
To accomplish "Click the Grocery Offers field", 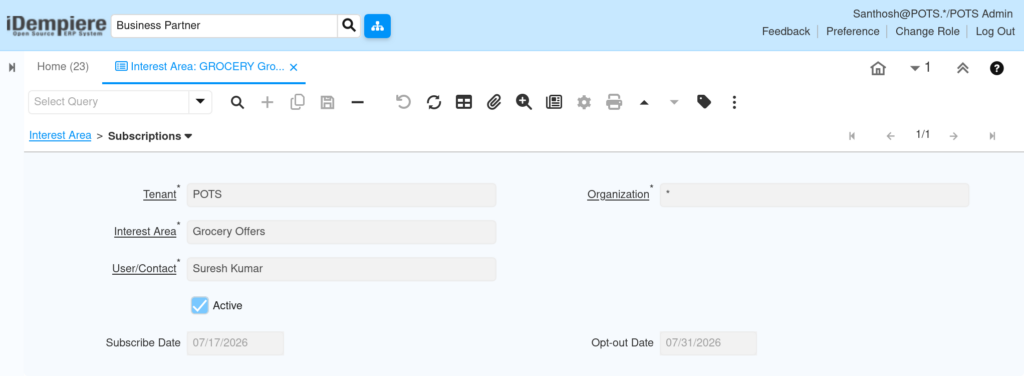I will (341, 232).
